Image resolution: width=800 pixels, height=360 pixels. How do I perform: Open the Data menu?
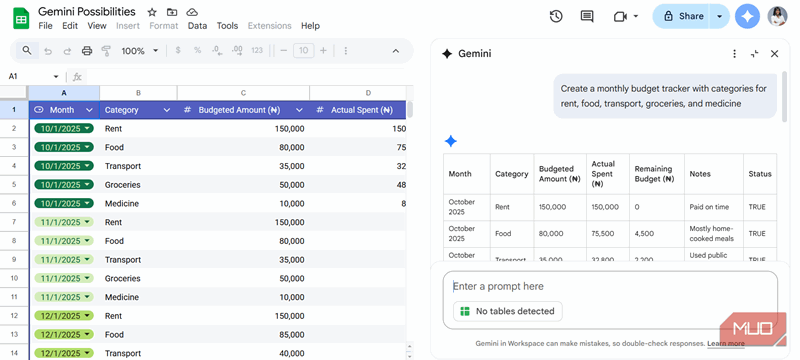point(197,25)
